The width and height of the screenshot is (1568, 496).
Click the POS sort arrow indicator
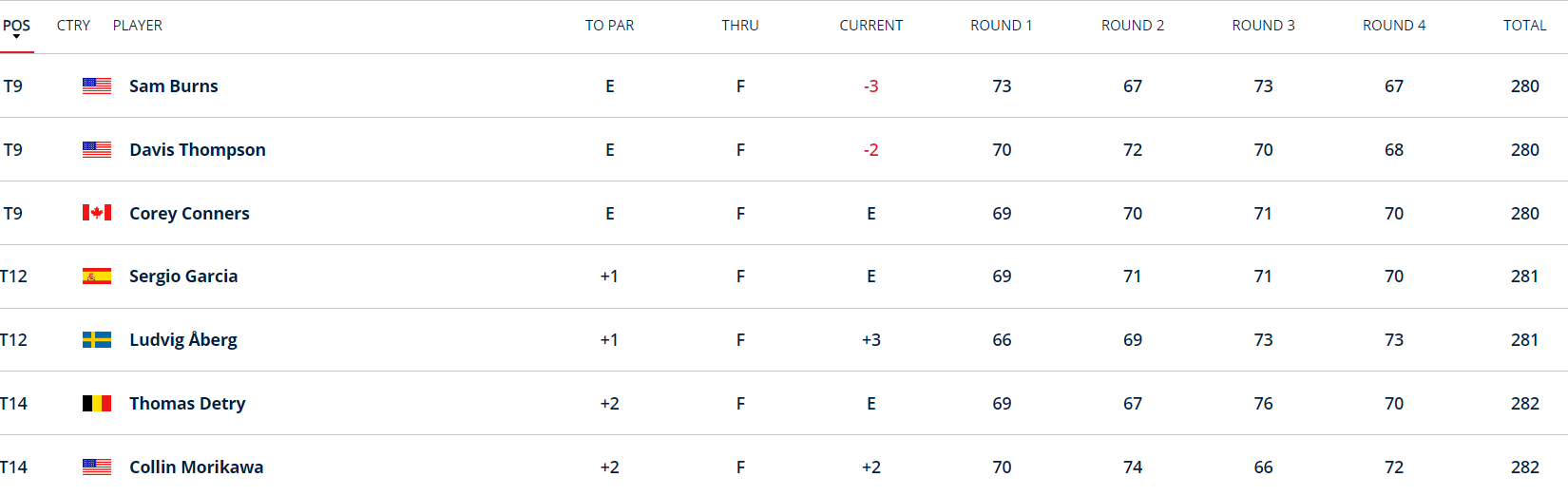tap(16, 37)
